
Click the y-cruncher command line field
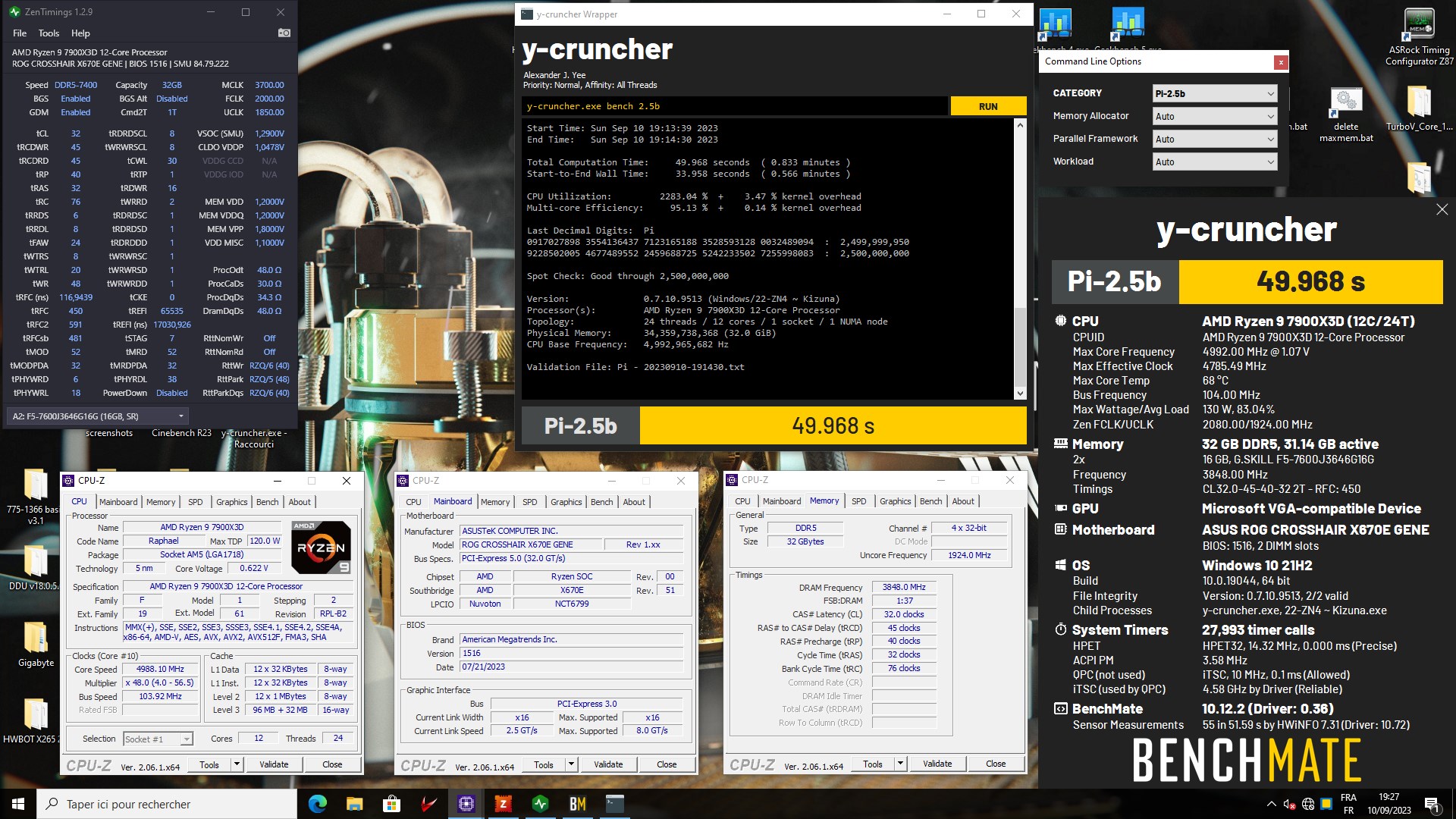click(734, 106)
